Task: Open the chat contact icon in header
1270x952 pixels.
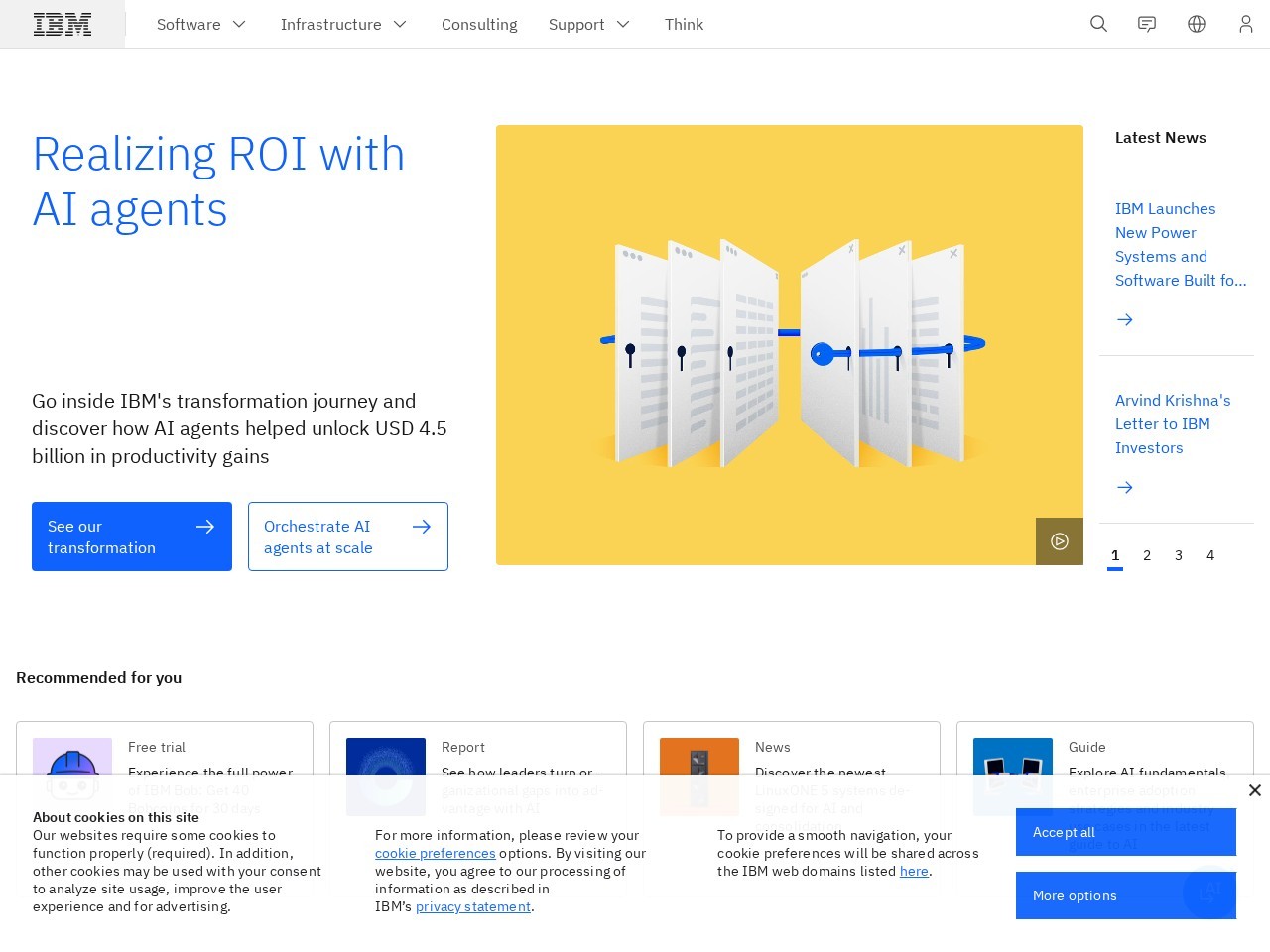Action: (x=1147, y=24)
